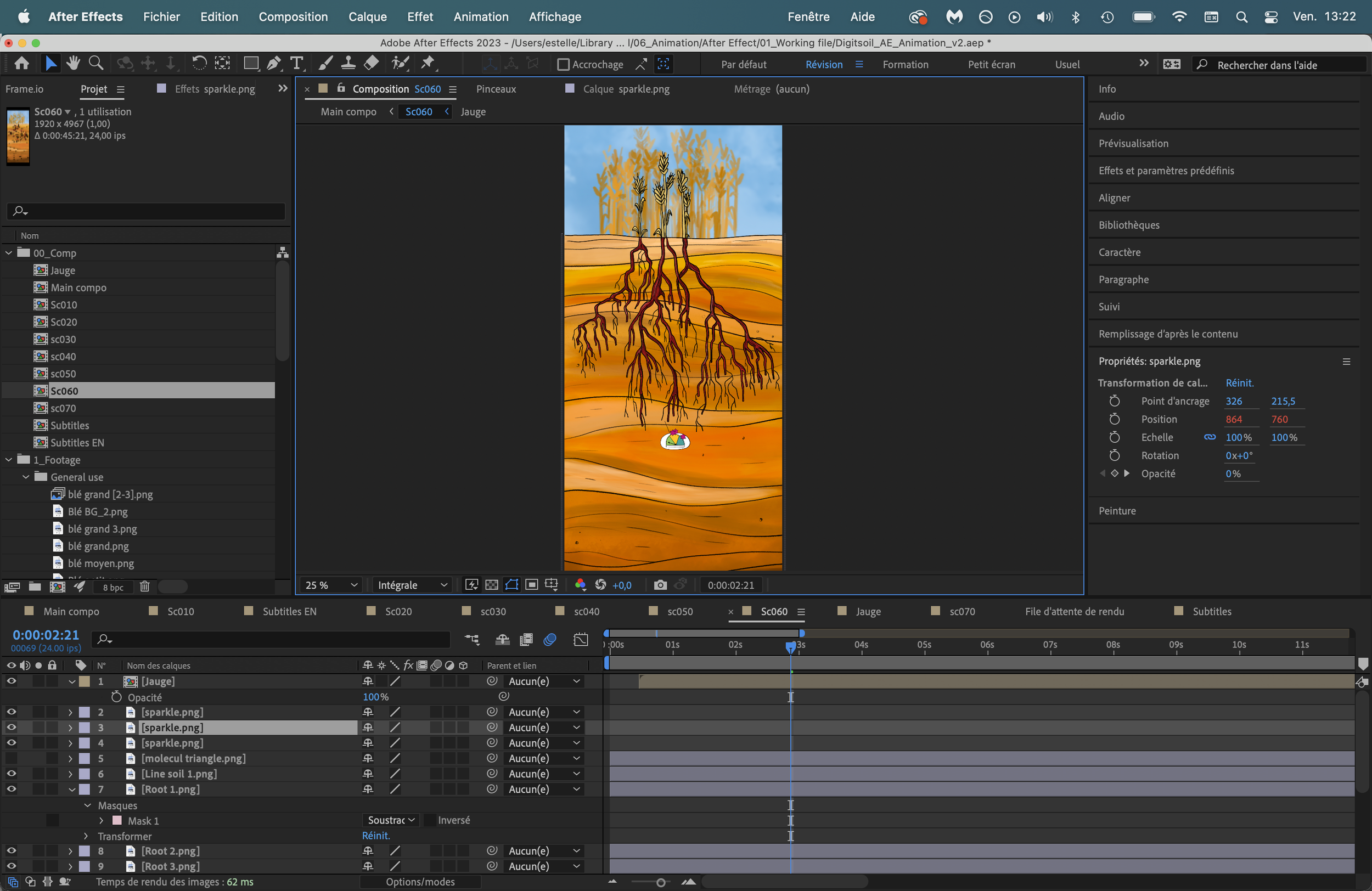Screen dimensions: 1372x891
Task: Open the Calque menu
Action: tap(367, 16)
